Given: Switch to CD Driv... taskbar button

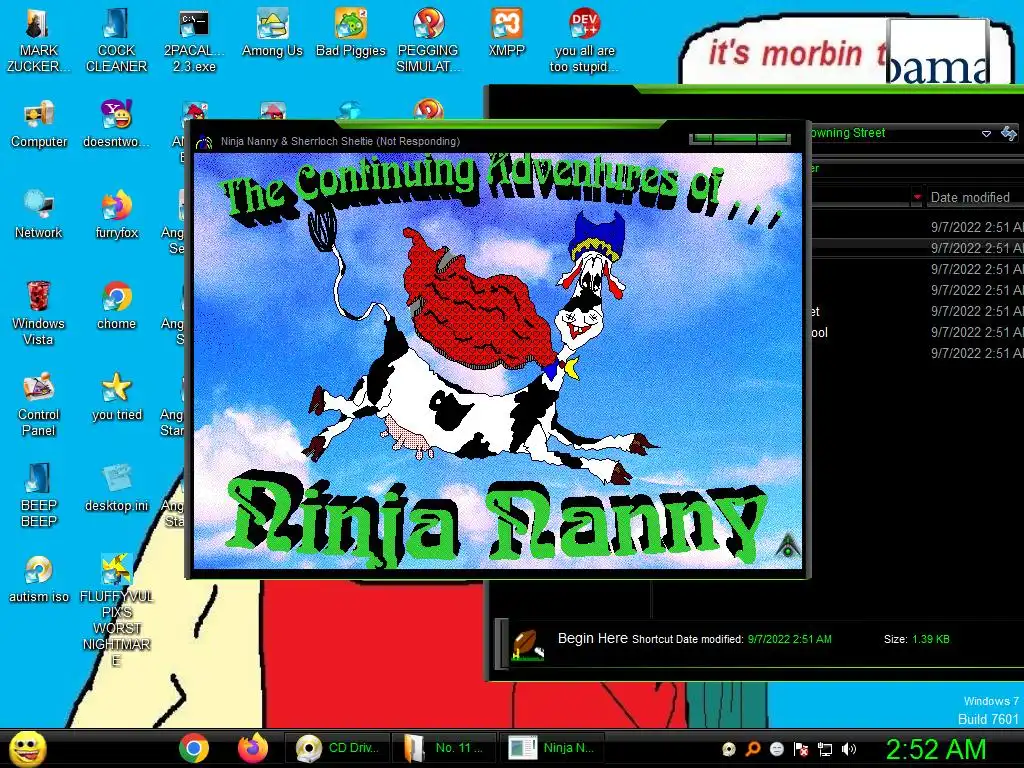Looking at the screenshot, I should click(337, 748).
